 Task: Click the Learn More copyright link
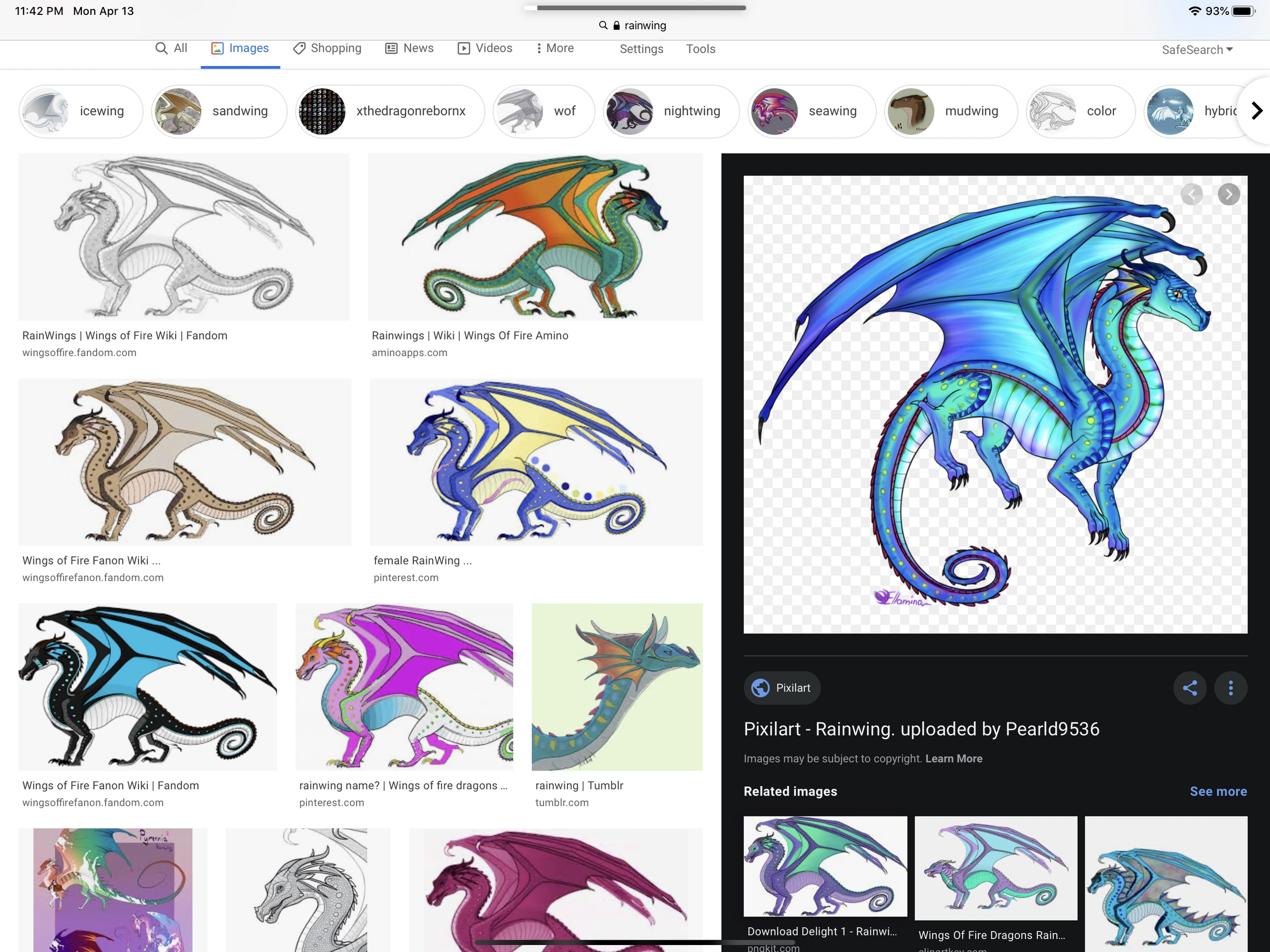[953, 759]
